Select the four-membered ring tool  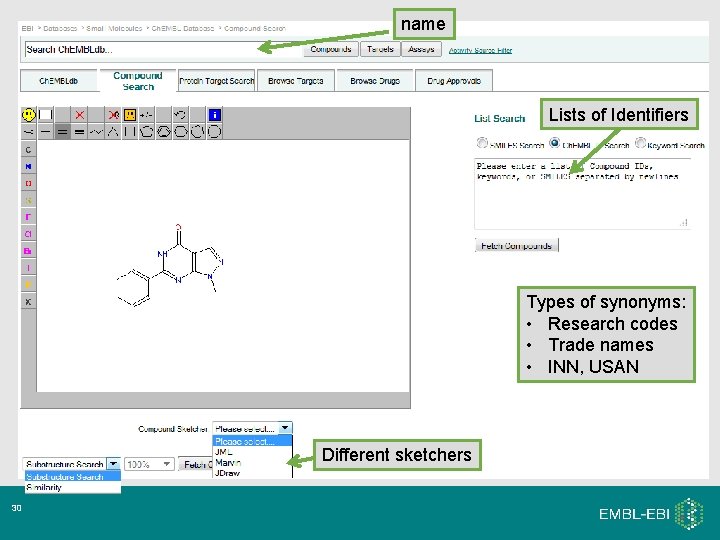pyautogui.click(x=130, y=132)
